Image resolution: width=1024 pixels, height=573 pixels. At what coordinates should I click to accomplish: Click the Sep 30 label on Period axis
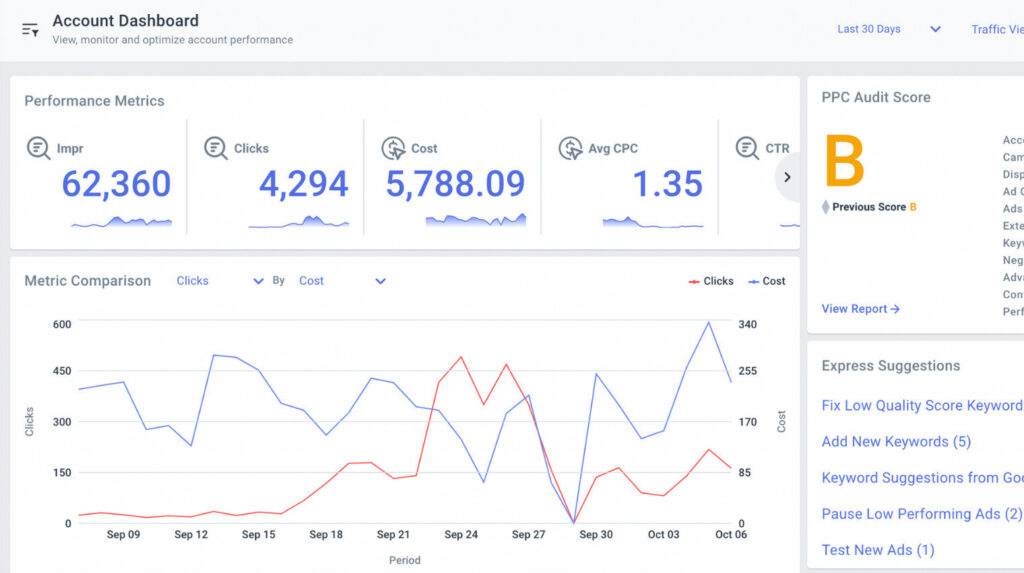pos(596,534)
